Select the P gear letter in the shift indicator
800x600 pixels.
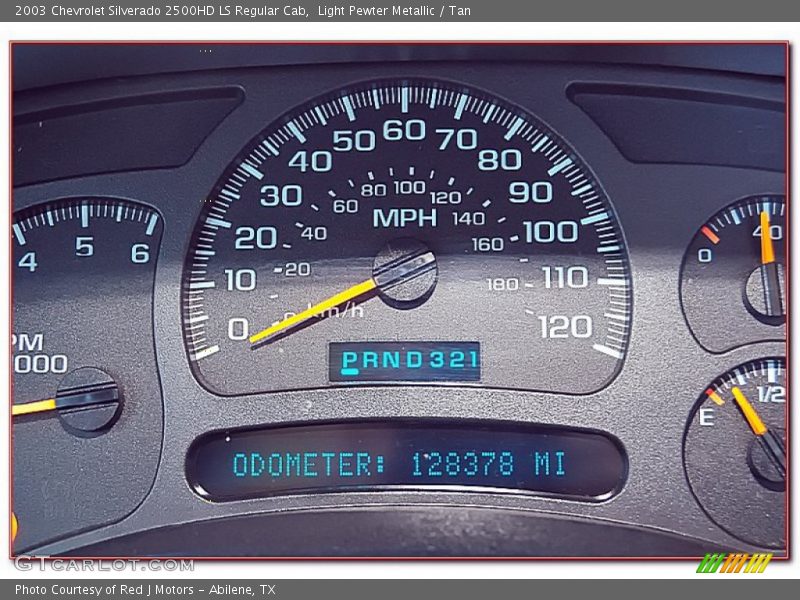tap(350, 360)
